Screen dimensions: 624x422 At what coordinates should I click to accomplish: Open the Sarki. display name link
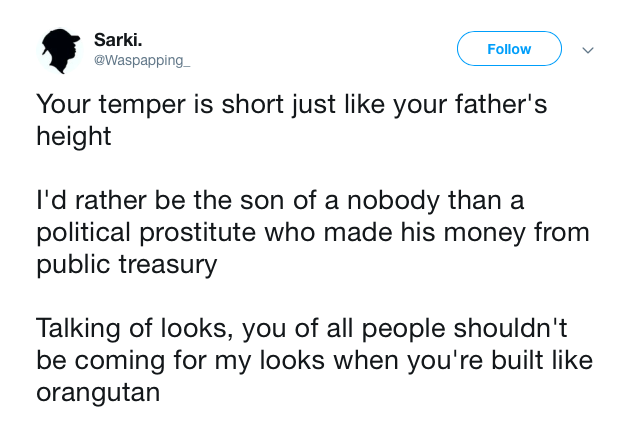tap(118, 39)
